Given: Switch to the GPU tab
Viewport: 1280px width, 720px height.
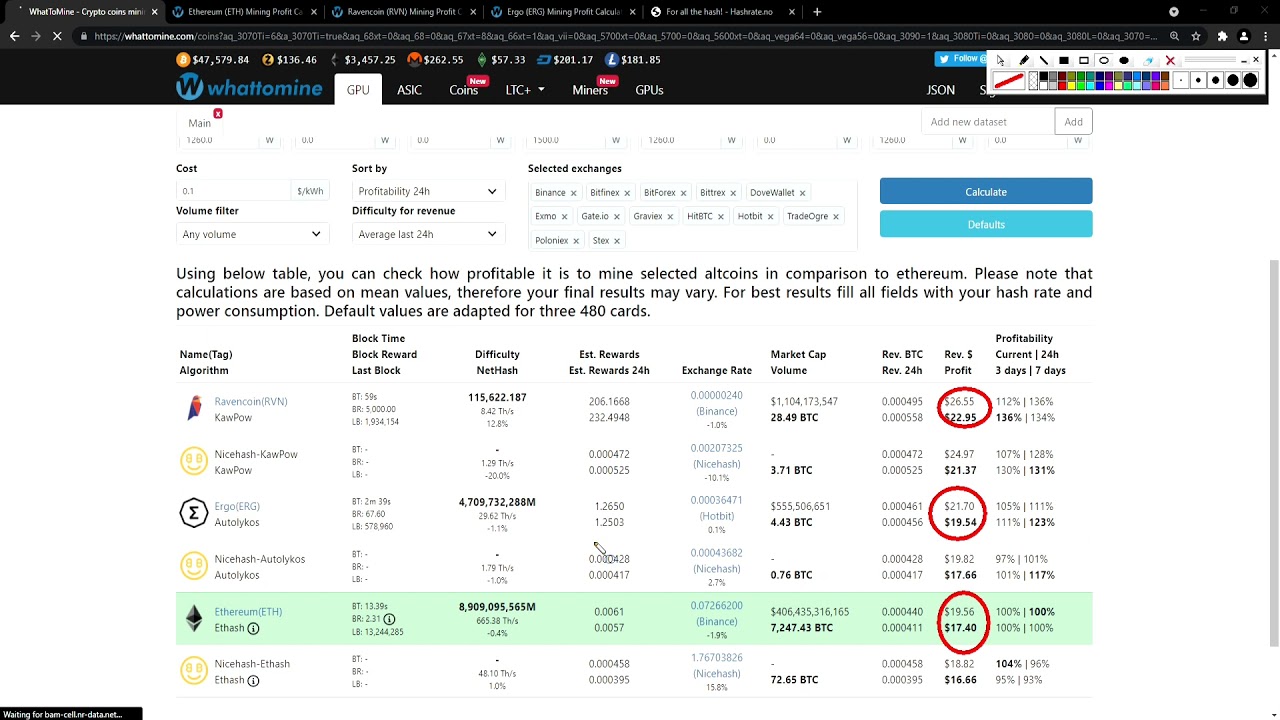Looking at the screenshot, I should tap(358, 90).
